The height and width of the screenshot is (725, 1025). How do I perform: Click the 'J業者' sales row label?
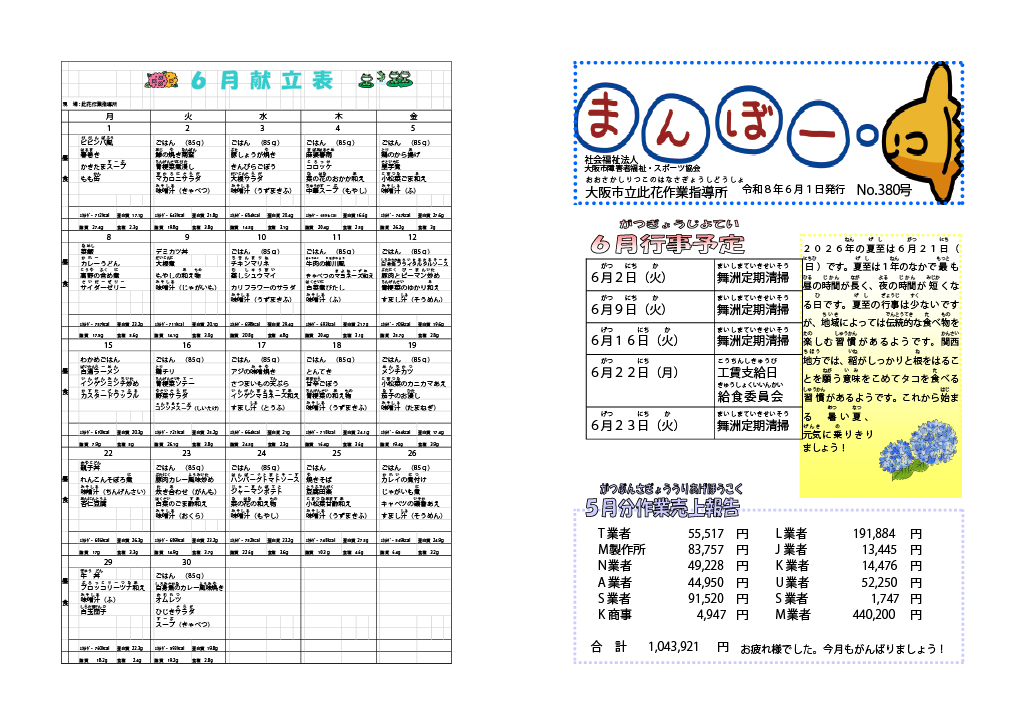click(791, 550)
